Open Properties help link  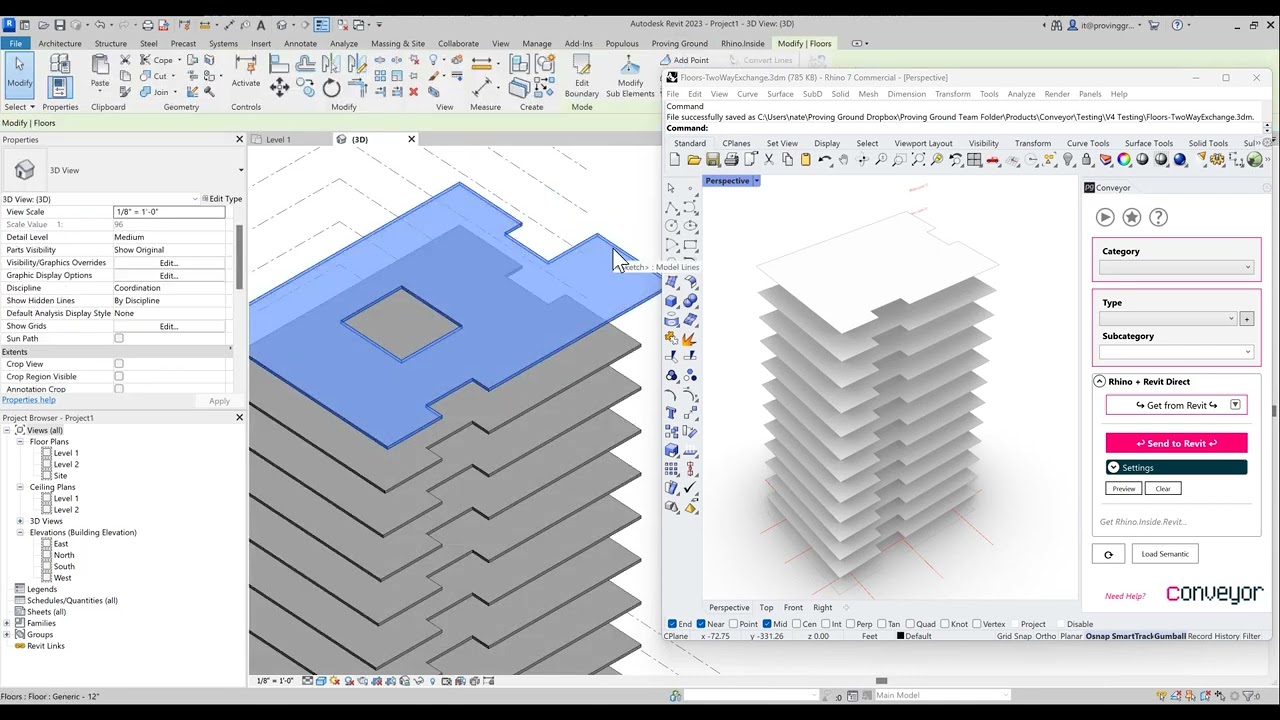point(29,400)
